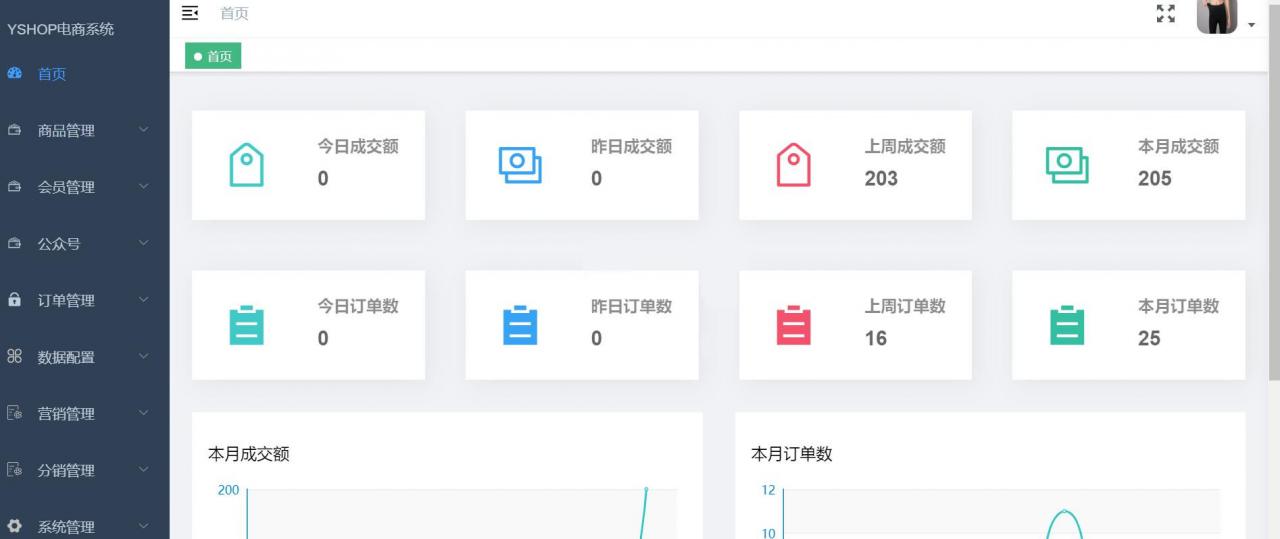
Task: Enter fullscreen mode via the expand icon
Action: click(1165, 14)
